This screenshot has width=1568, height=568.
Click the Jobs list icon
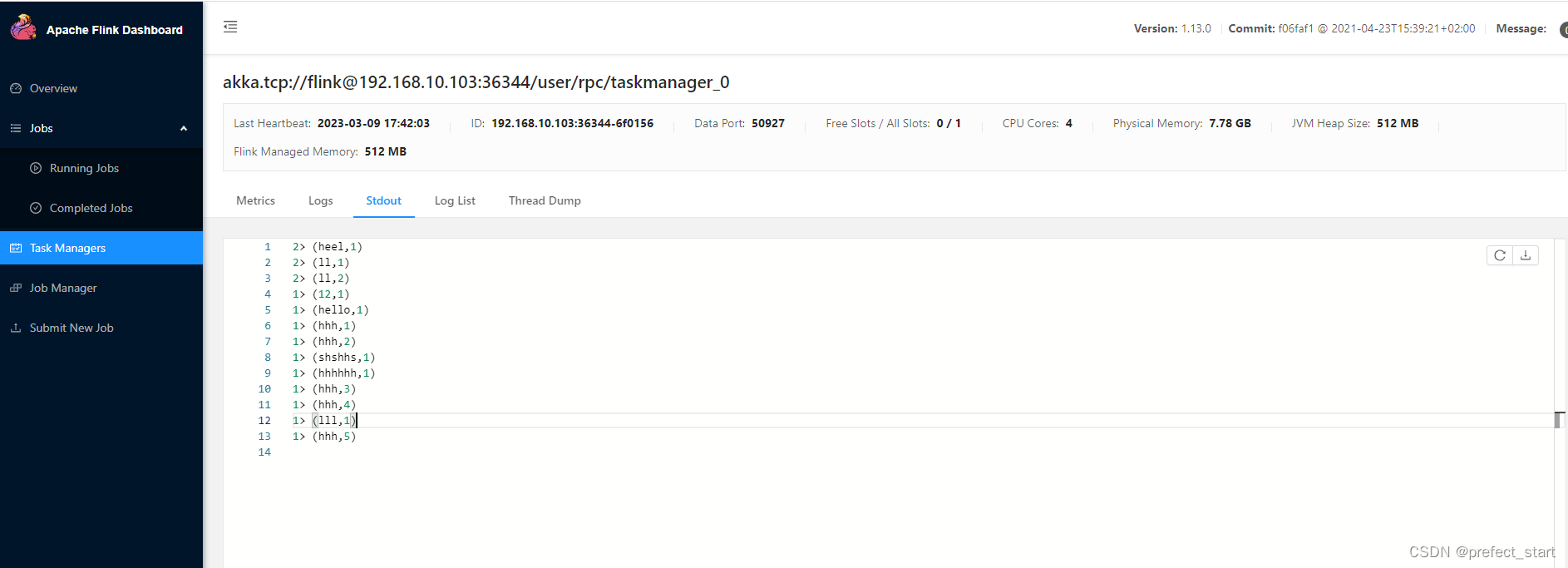click(x=16, y=128)
